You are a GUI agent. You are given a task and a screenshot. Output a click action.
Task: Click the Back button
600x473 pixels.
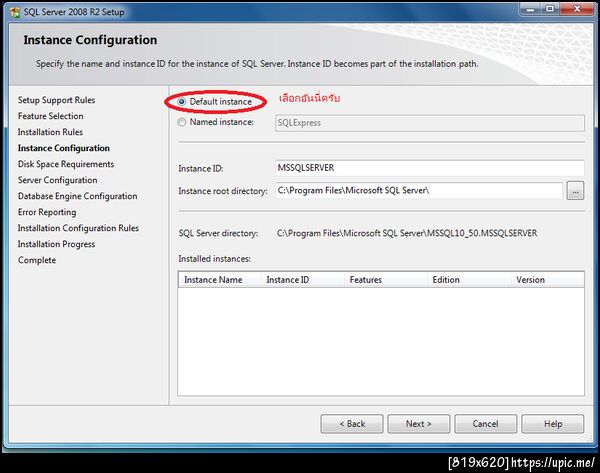[x=352, y=424]
